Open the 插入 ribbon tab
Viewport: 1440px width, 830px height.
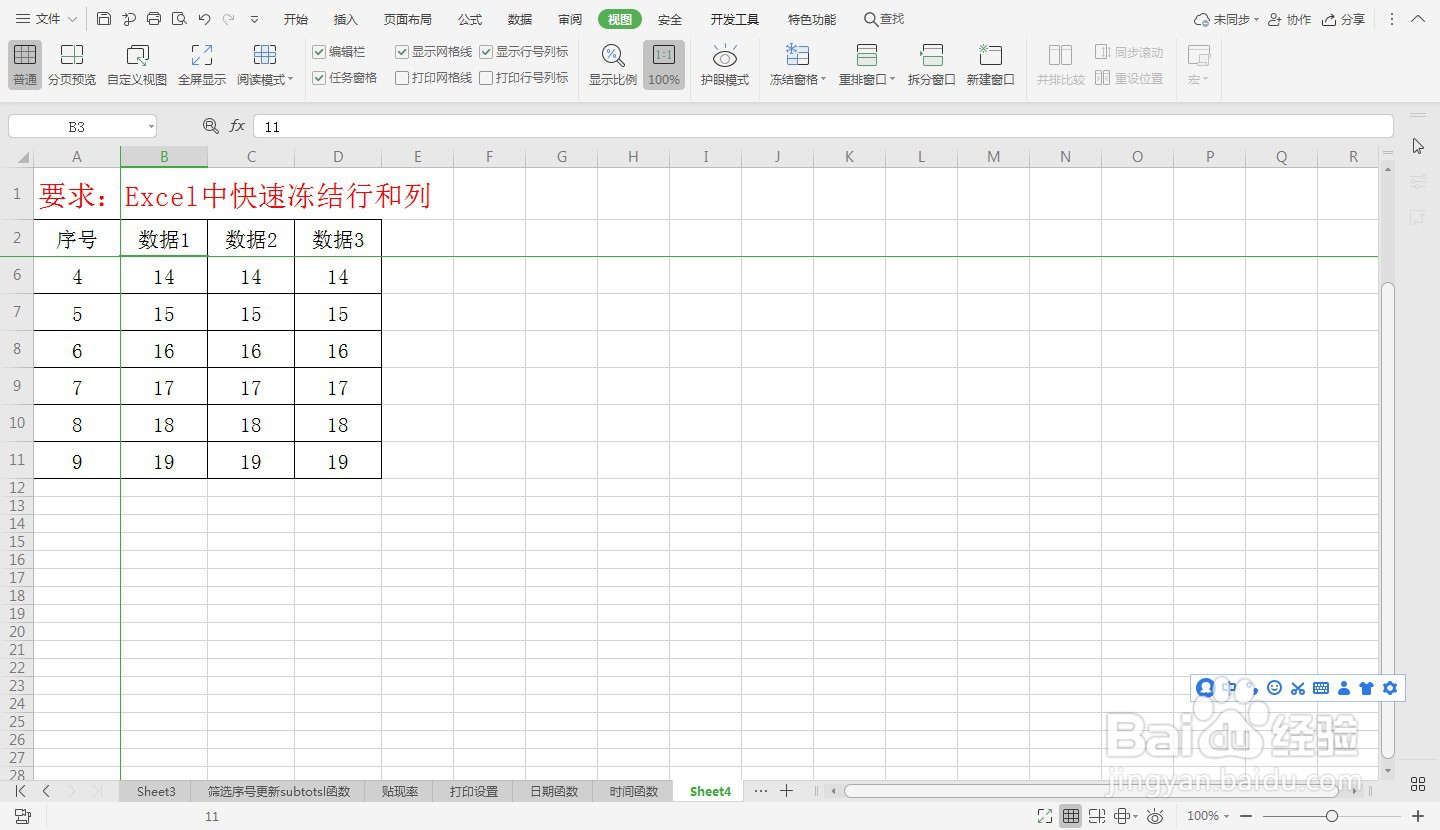tap(346, 20)
